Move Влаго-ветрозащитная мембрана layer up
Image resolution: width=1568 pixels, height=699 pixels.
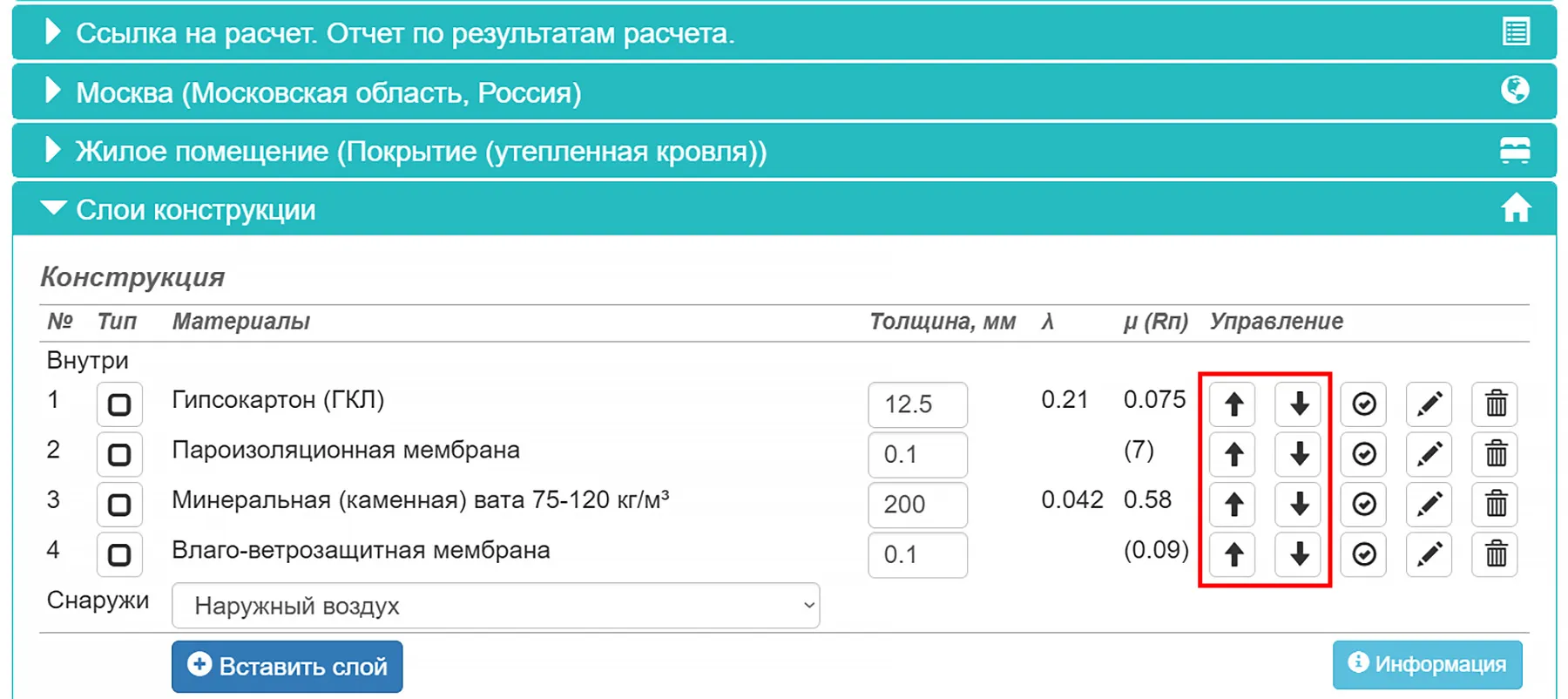[1233, 554]
